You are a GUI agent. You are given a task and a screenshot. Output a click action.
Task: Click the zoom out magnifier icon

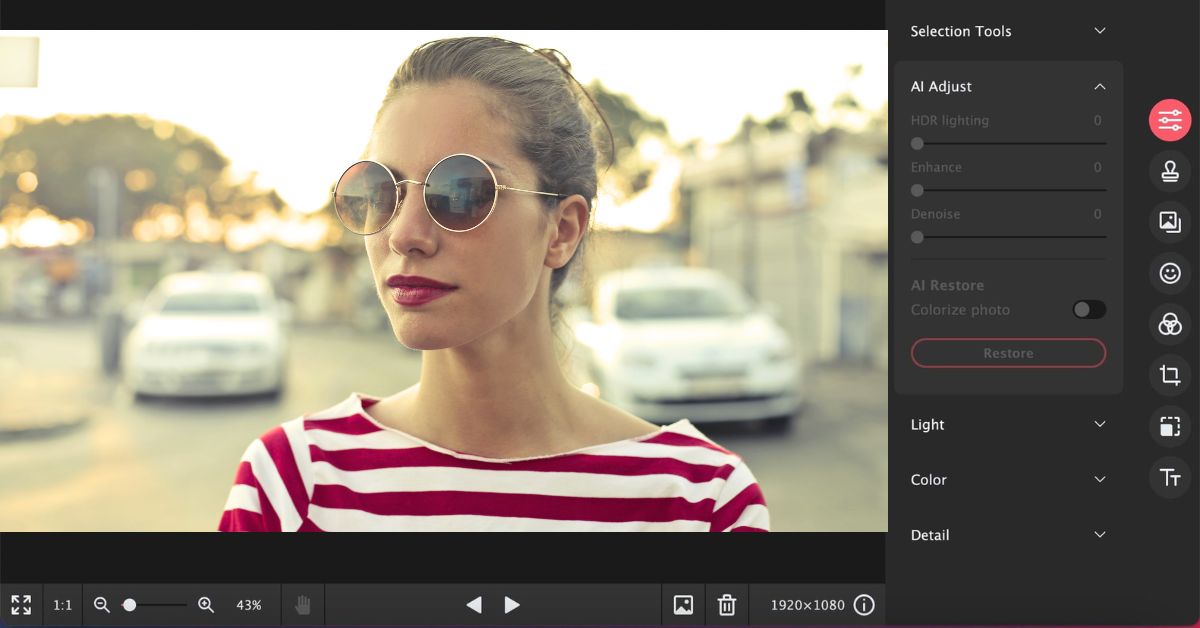(x=101, y=605)
